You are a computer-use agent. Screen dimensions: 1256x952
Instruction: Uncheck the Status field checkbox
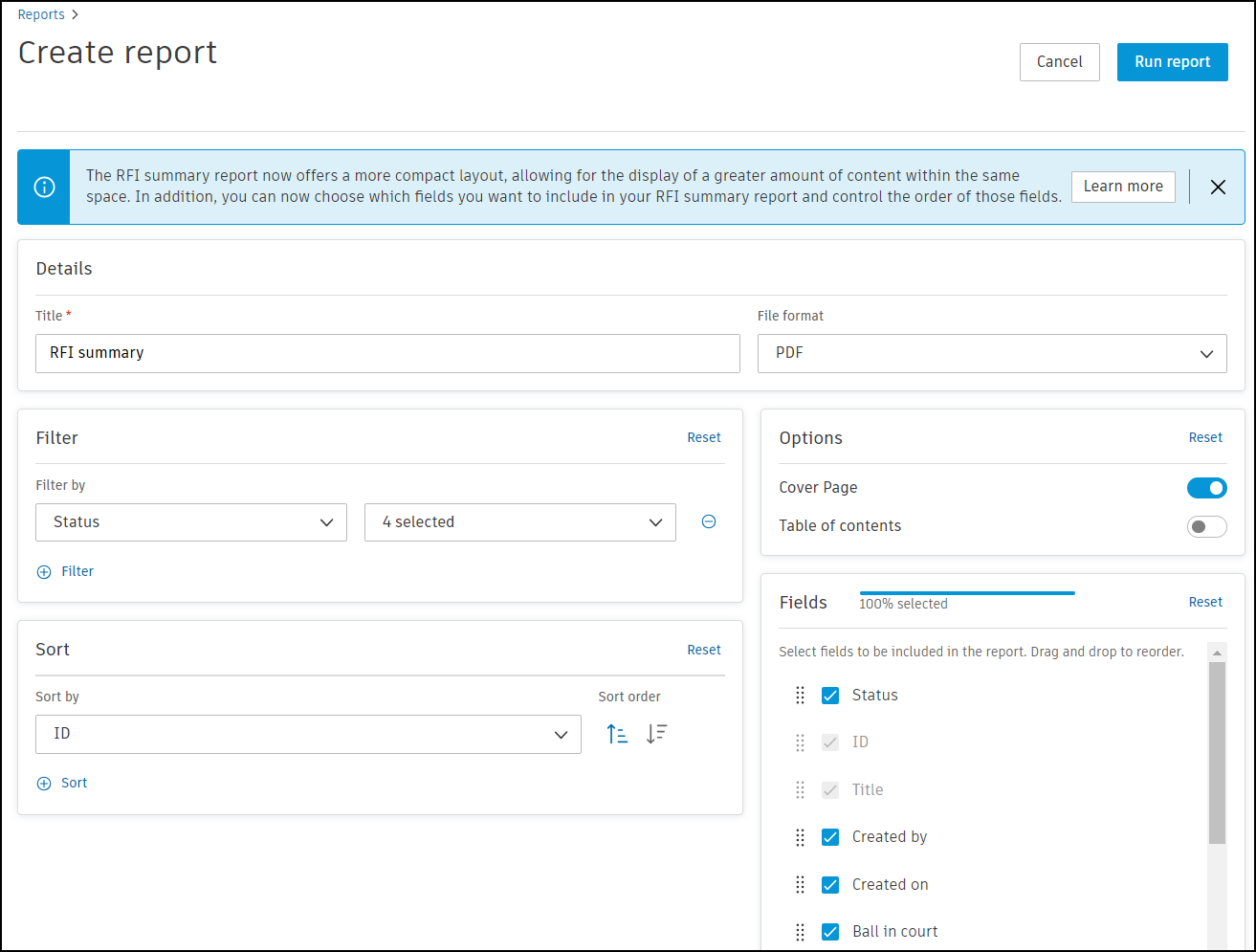point(830,696)
